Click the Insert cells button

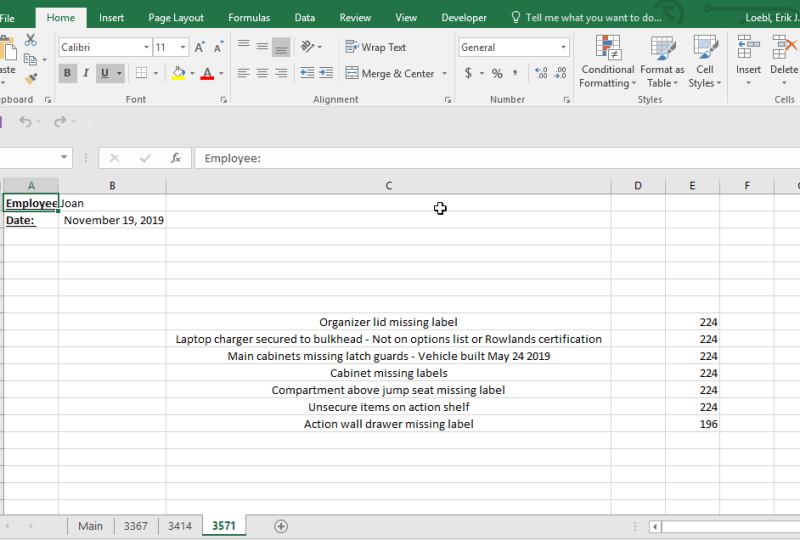pos(748,60)
